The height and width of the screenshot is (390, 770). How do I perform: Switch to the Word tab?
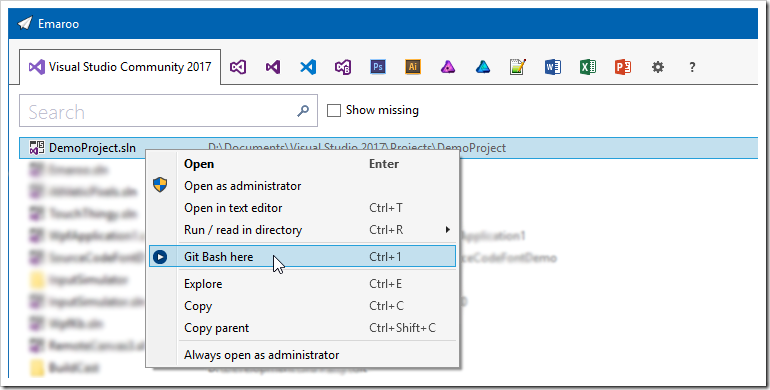pos(553,67)
